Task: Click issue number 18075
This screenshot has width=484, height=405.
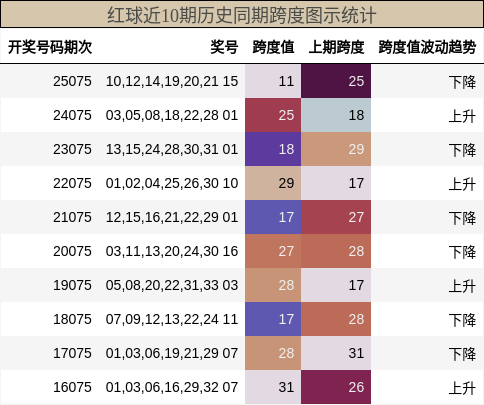Action: [x=72, y=319]
